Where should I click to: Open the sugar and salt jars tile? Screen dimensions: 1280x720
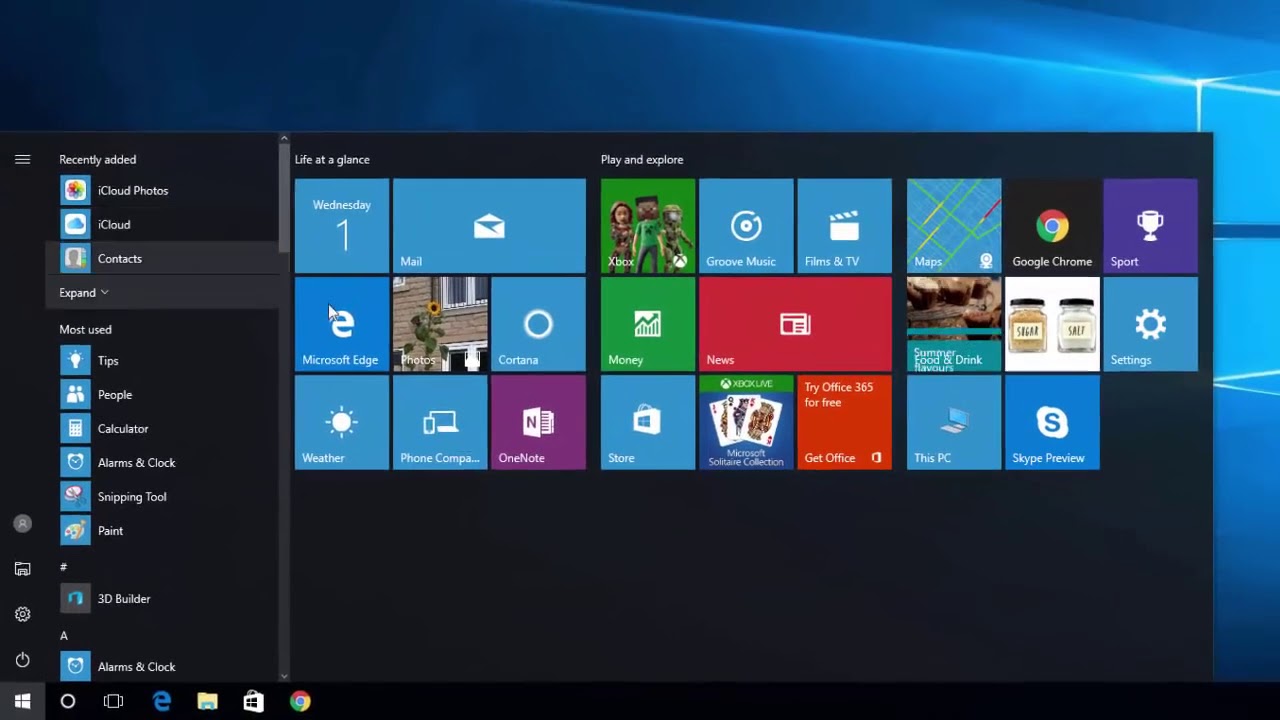[x=1052, y=324]
